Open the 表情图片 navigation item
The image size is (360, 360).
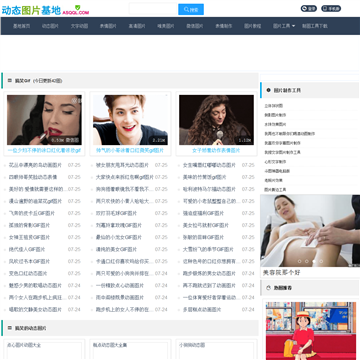[x=108, y=26]
